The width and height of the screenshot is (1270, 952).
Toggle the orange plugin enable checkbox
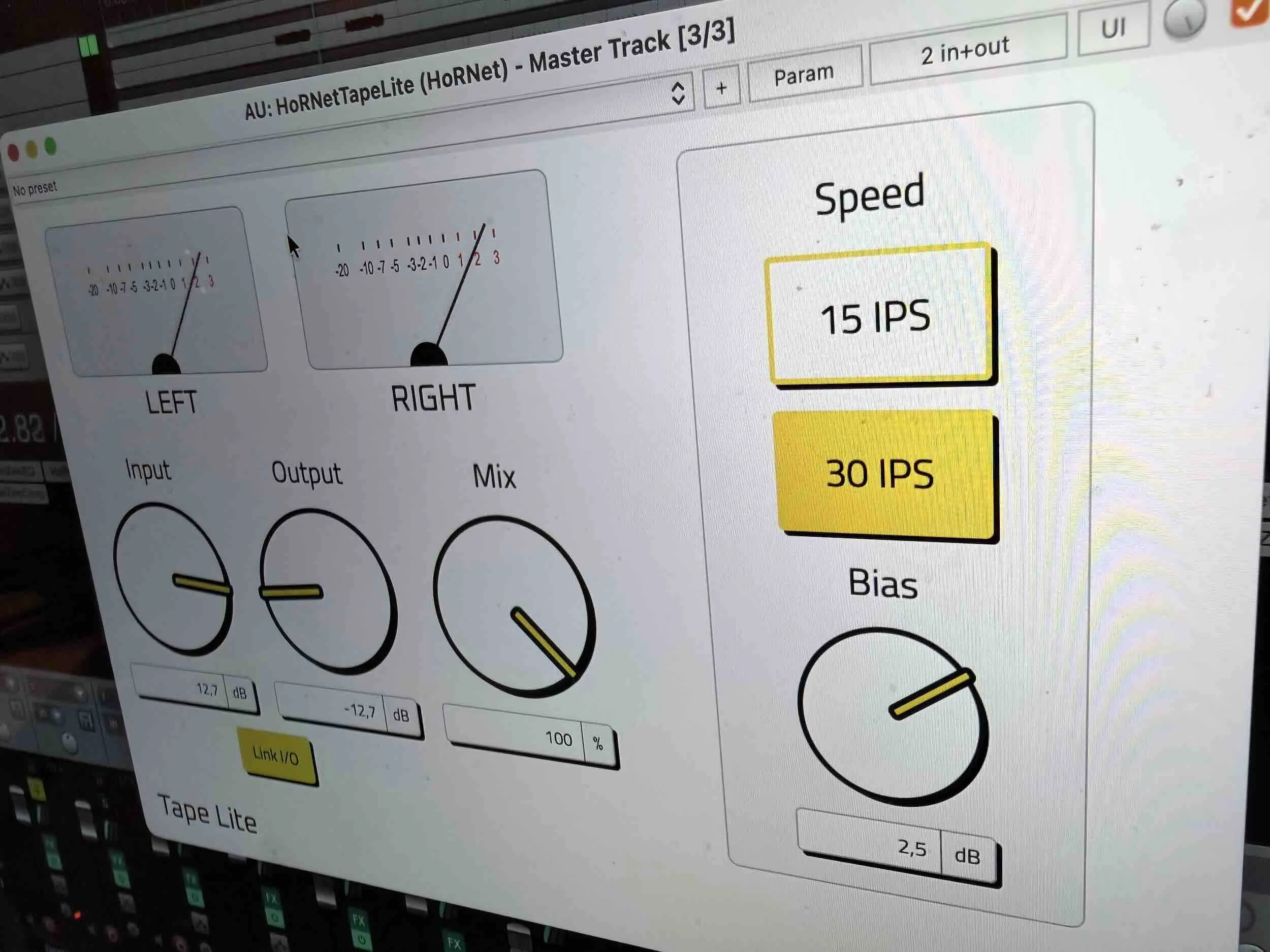pos(1249,12)
